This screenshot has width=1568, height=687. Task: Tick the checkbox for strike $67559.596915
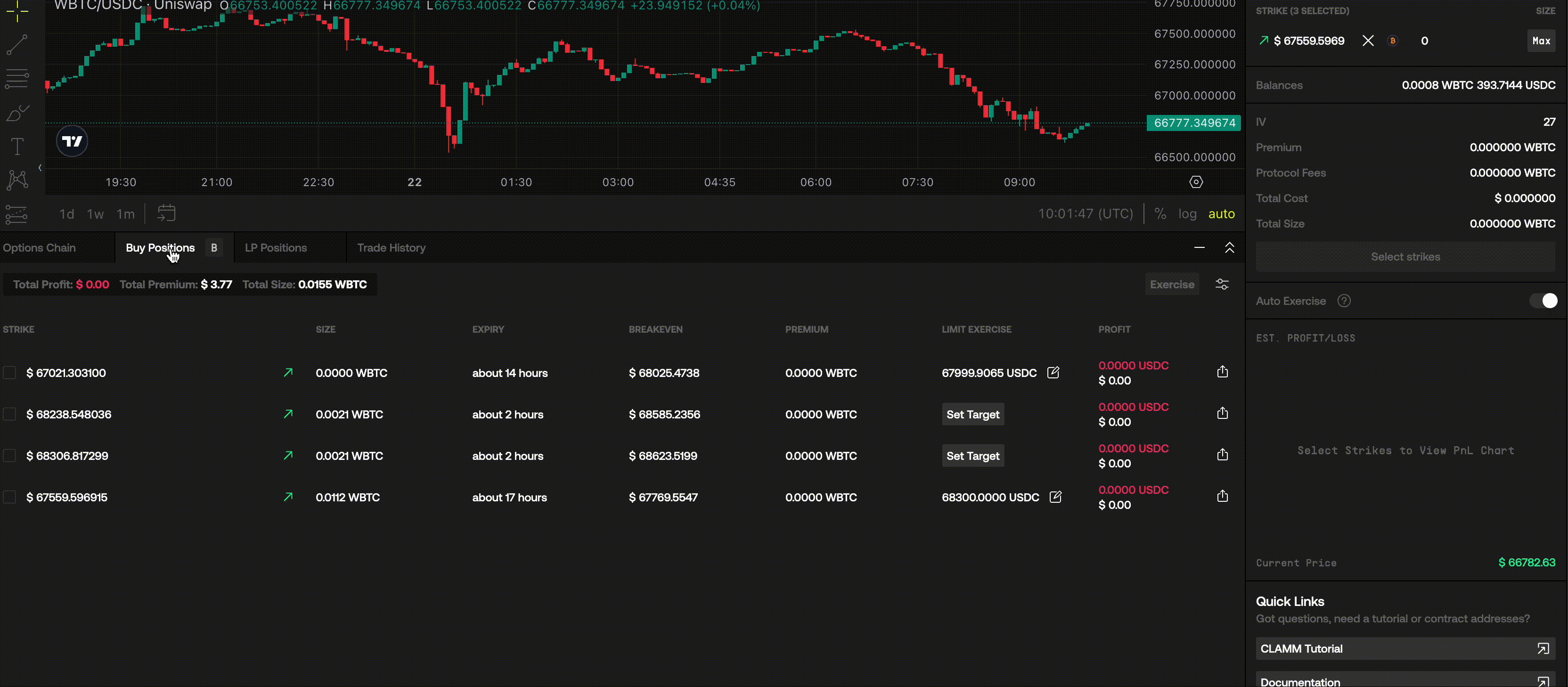[9, 497]
